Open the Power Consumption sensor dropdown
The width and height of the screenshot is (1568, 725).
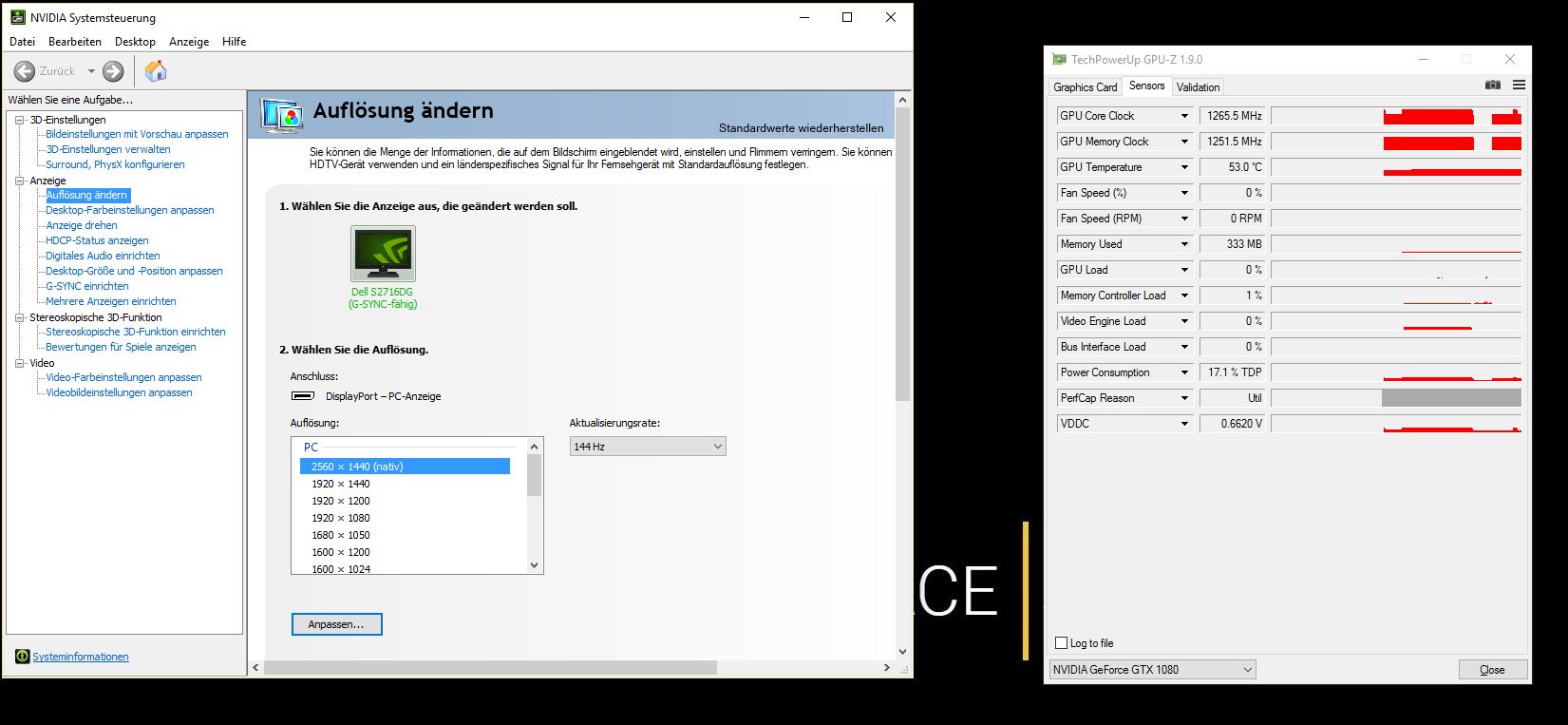click(1184, 372)
